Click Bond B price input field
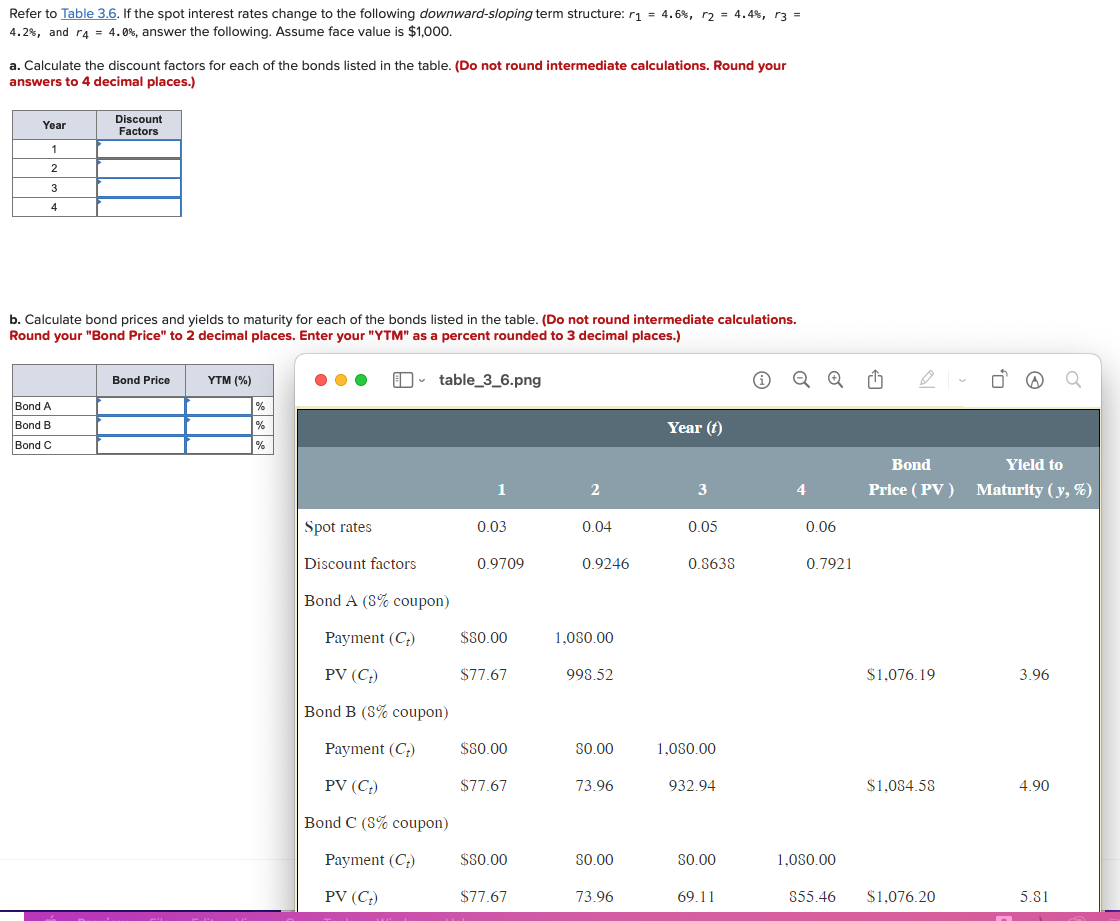 141,424
